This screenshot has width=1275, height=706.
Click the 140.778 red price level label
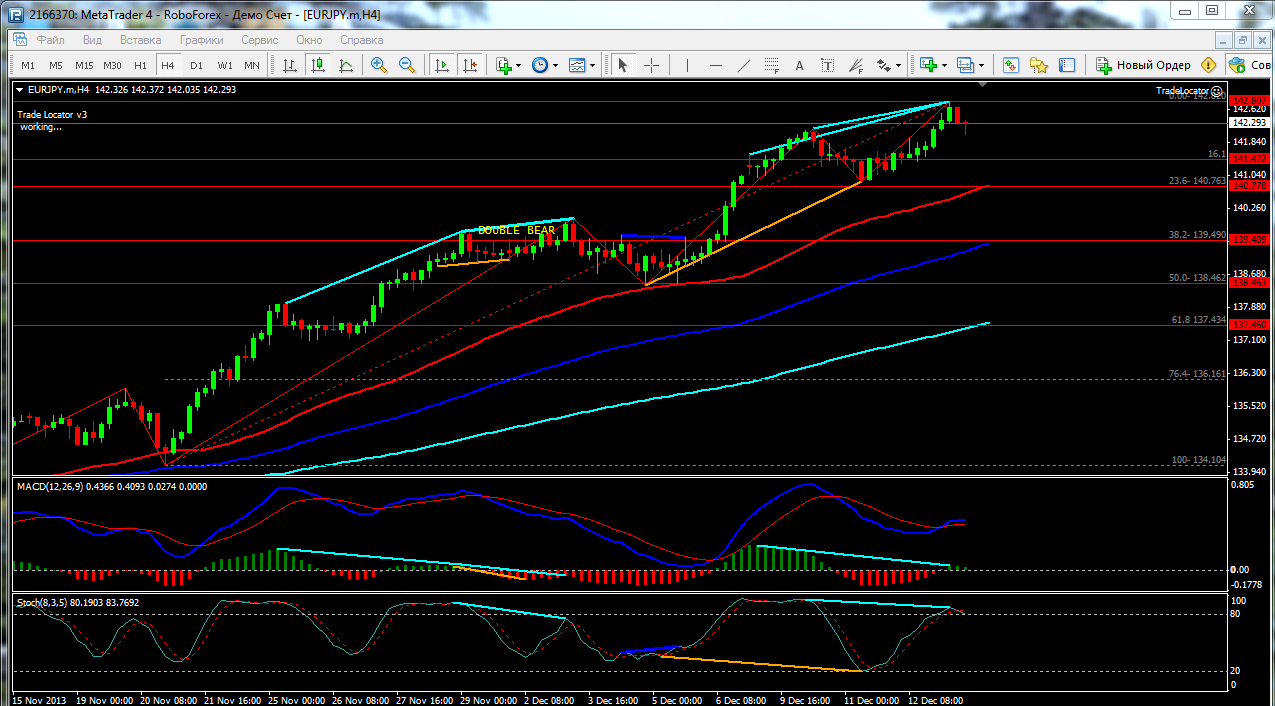(x=1250, y=186)
